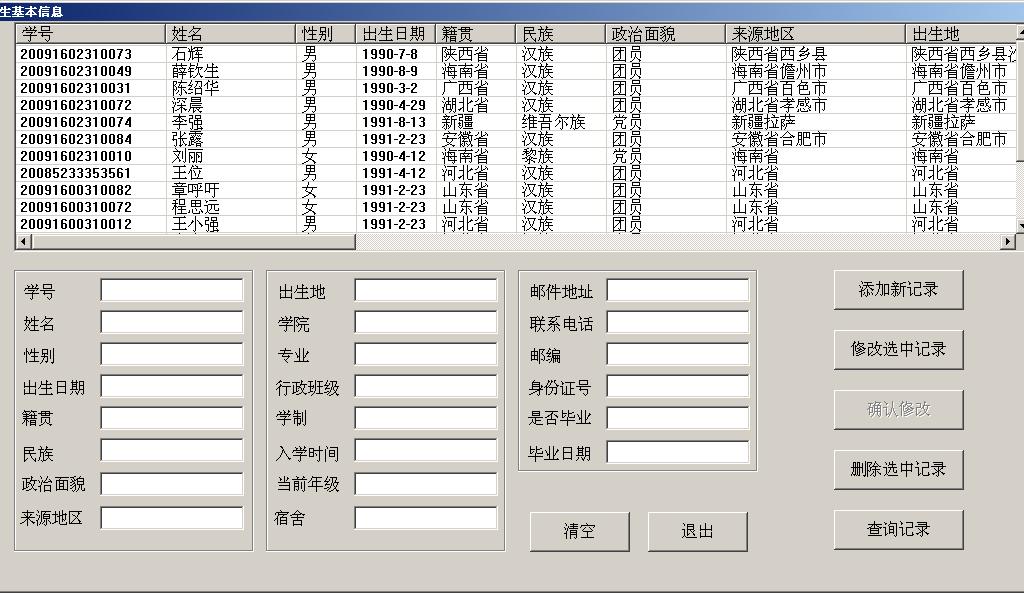Click the 政治面貌 column header
Screen dimensions: 1024x593
pyautogui.click(x=667, y=34)
